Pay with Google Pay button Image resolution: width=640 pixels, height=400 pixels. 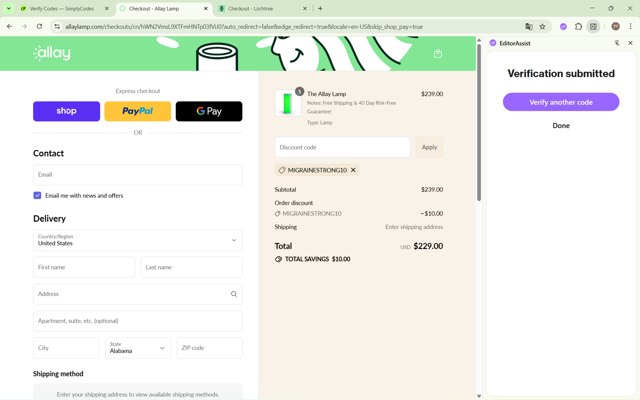coord(209,111)
